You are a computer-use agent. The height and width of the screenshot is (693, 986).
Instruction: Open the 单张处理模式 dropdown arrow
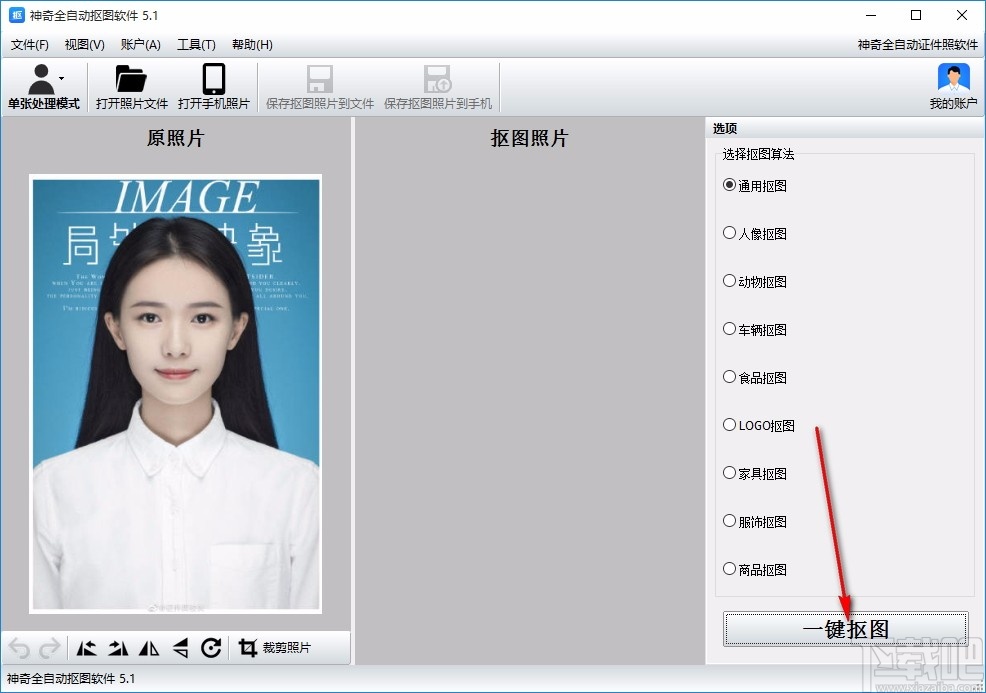(62, 79)
